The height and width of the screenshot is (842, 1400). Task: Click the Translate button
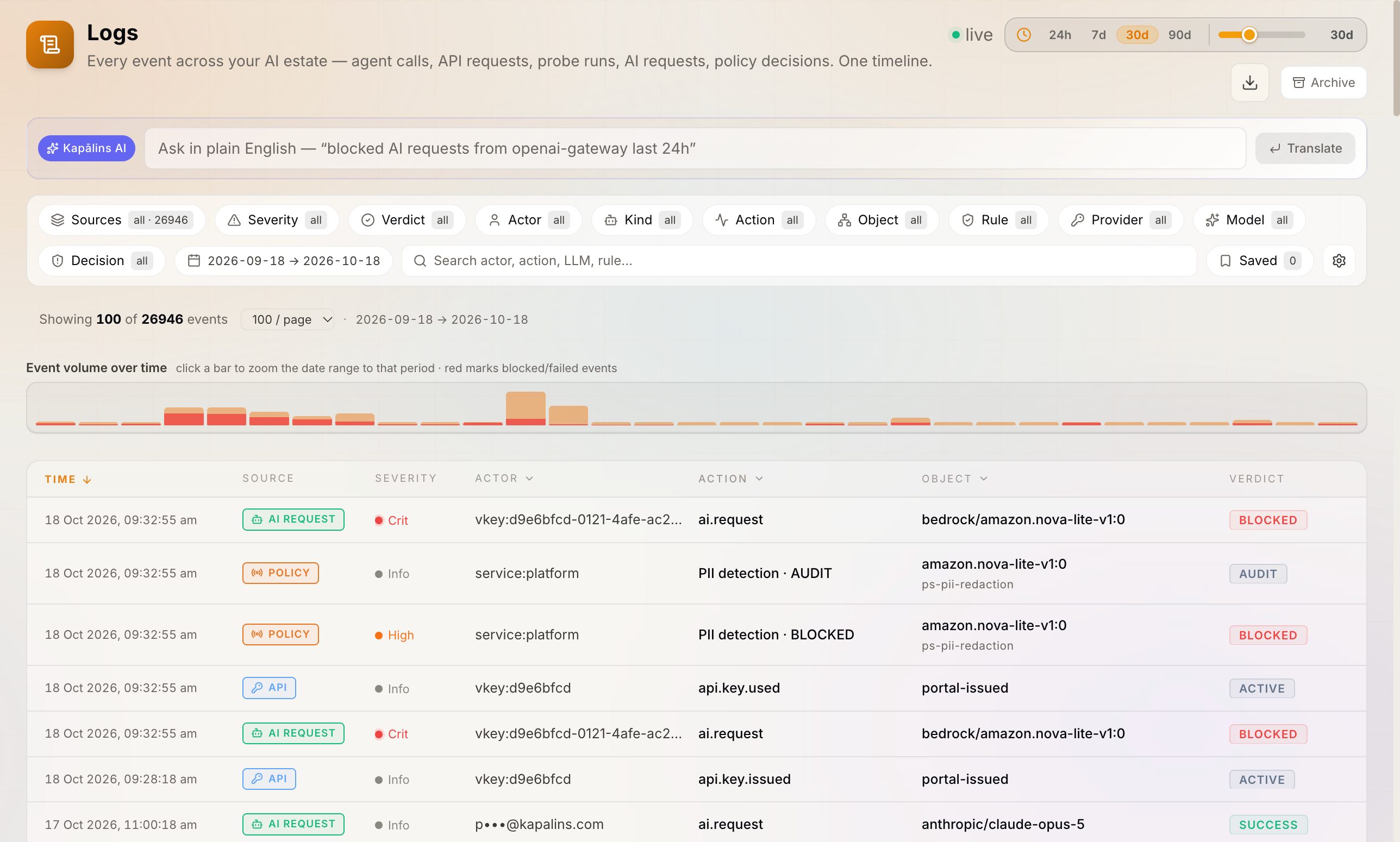[1305, 148]
